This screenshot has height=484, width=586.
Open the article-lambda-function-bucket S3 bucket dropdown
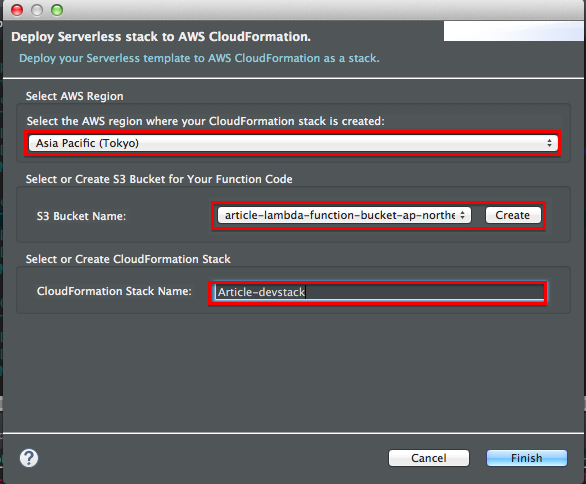point(344,215)
